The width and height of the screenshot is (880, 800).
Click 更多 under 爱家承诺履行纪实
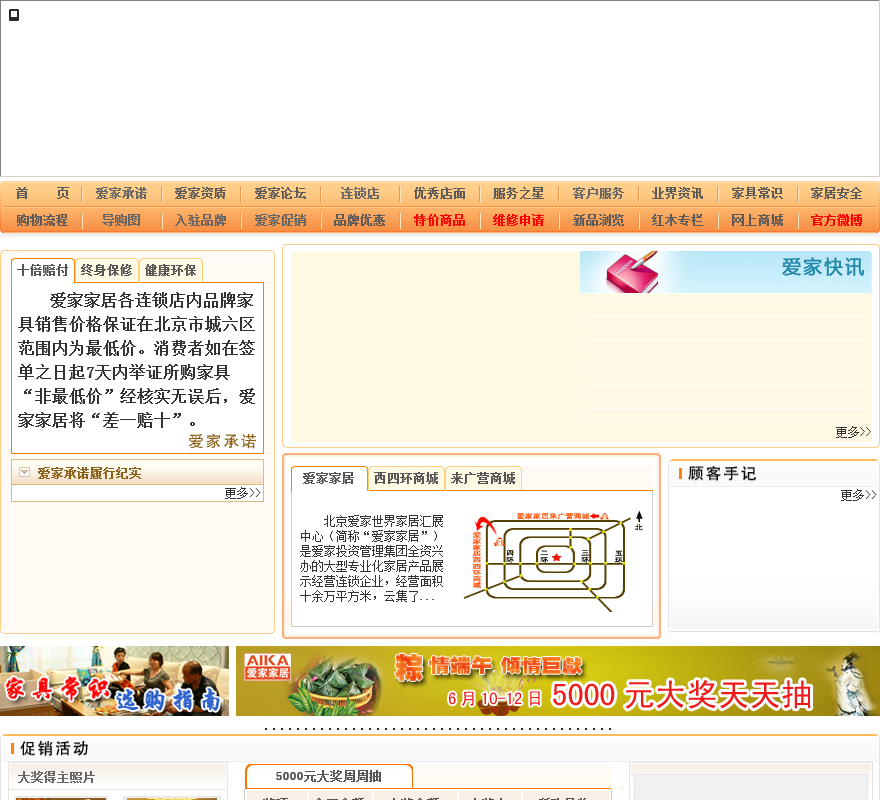pyautogui.click(x=242, y=493)
